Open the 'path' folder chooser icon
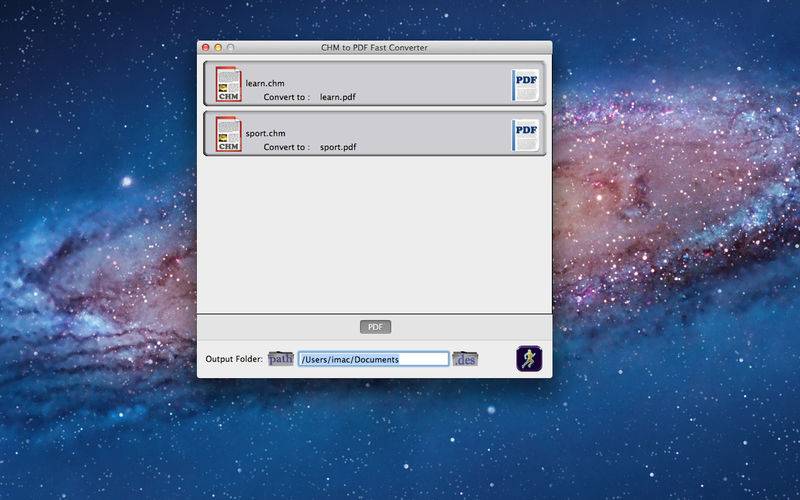Viewport: 800px width, 500px height. point(281,359)
